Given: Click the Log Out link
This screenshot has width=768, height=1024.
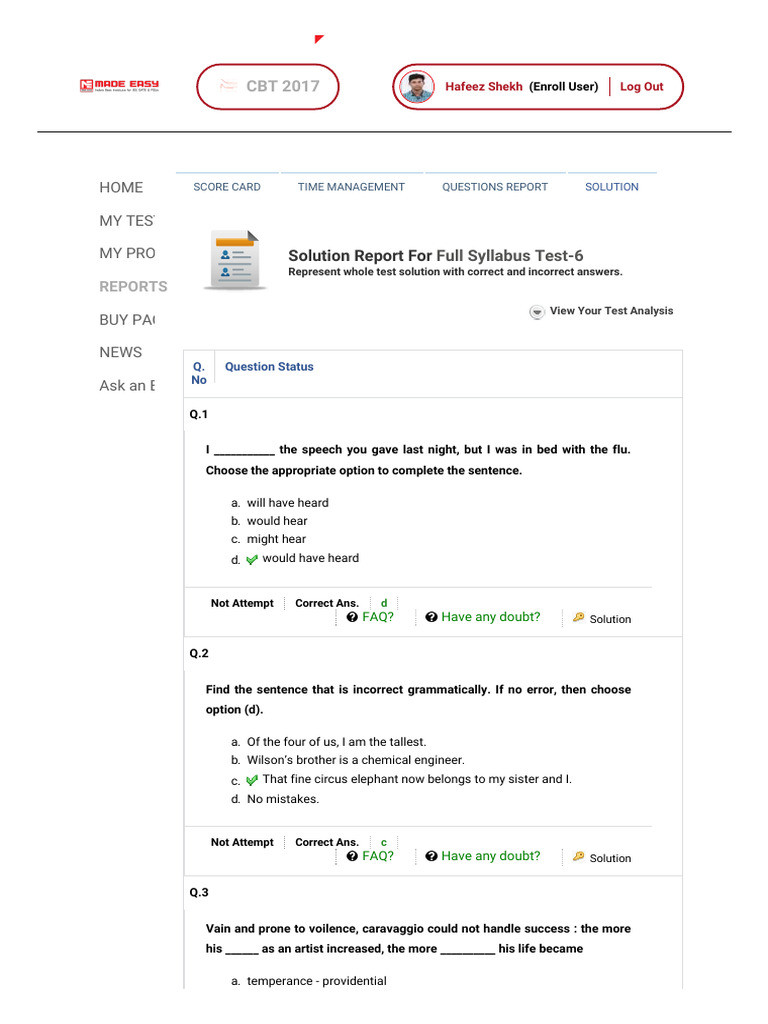Looking at the screenshot, I should [x=641, y=87].
